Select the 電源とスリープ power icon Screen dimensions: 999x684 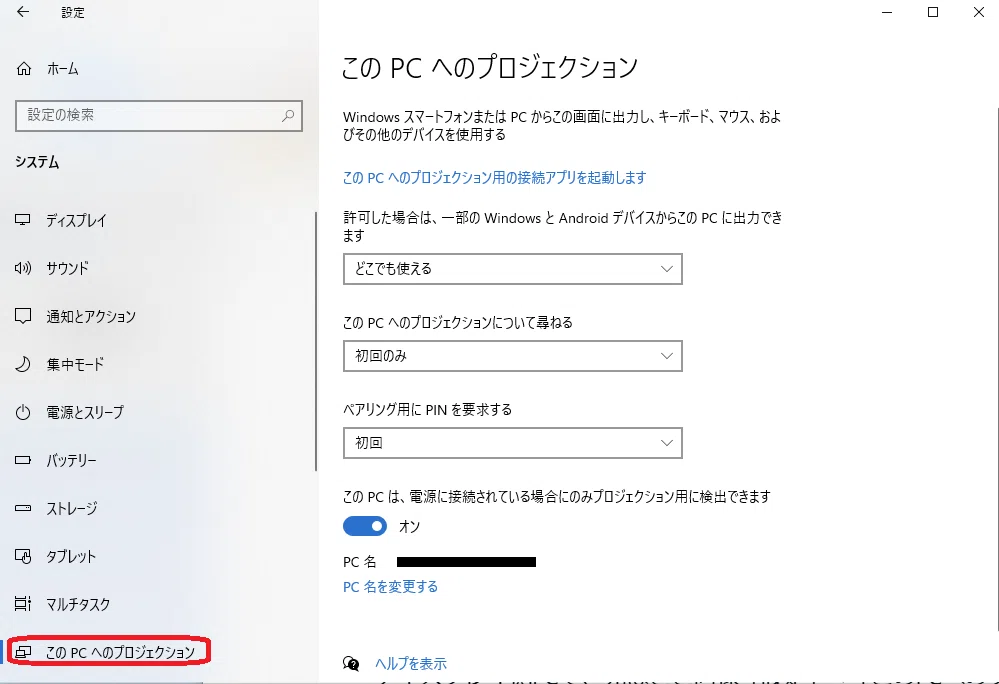coord(23,412)
